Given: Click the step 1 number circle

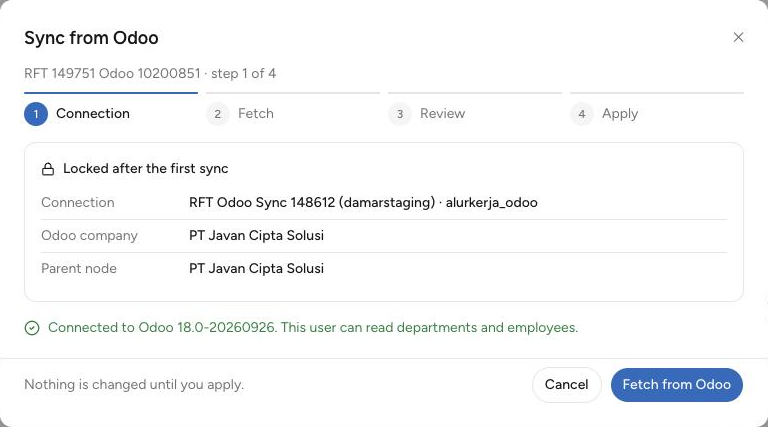Looking at the screenshot, I should pyautogui.click(x=36, y=114).
